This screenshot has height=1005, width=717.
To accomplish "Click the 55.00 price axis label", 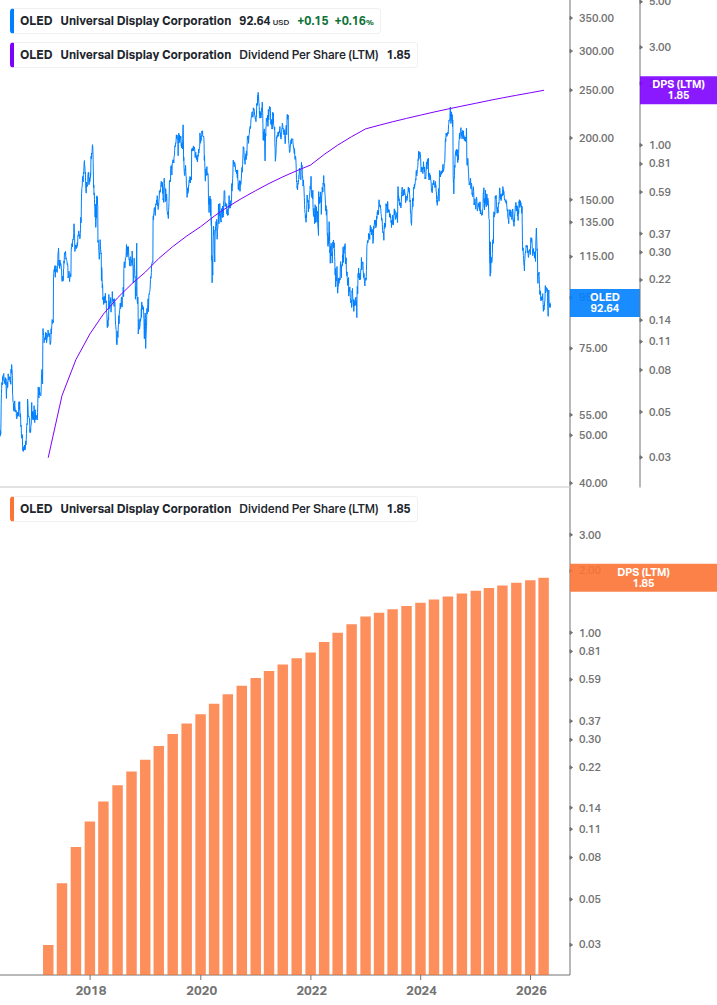I will 593,415.
